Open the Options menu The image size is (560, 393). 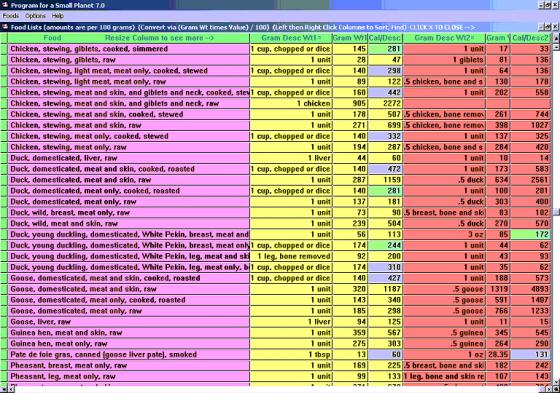point(35,16)
